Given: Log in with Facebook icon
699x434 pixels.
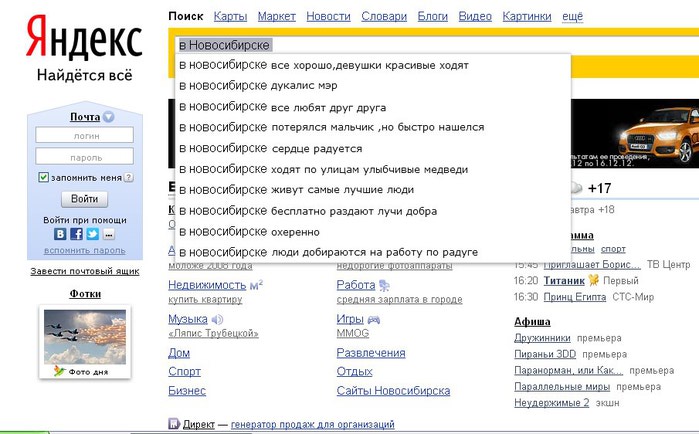Looking at the screenshot, I should click(76, 234).
